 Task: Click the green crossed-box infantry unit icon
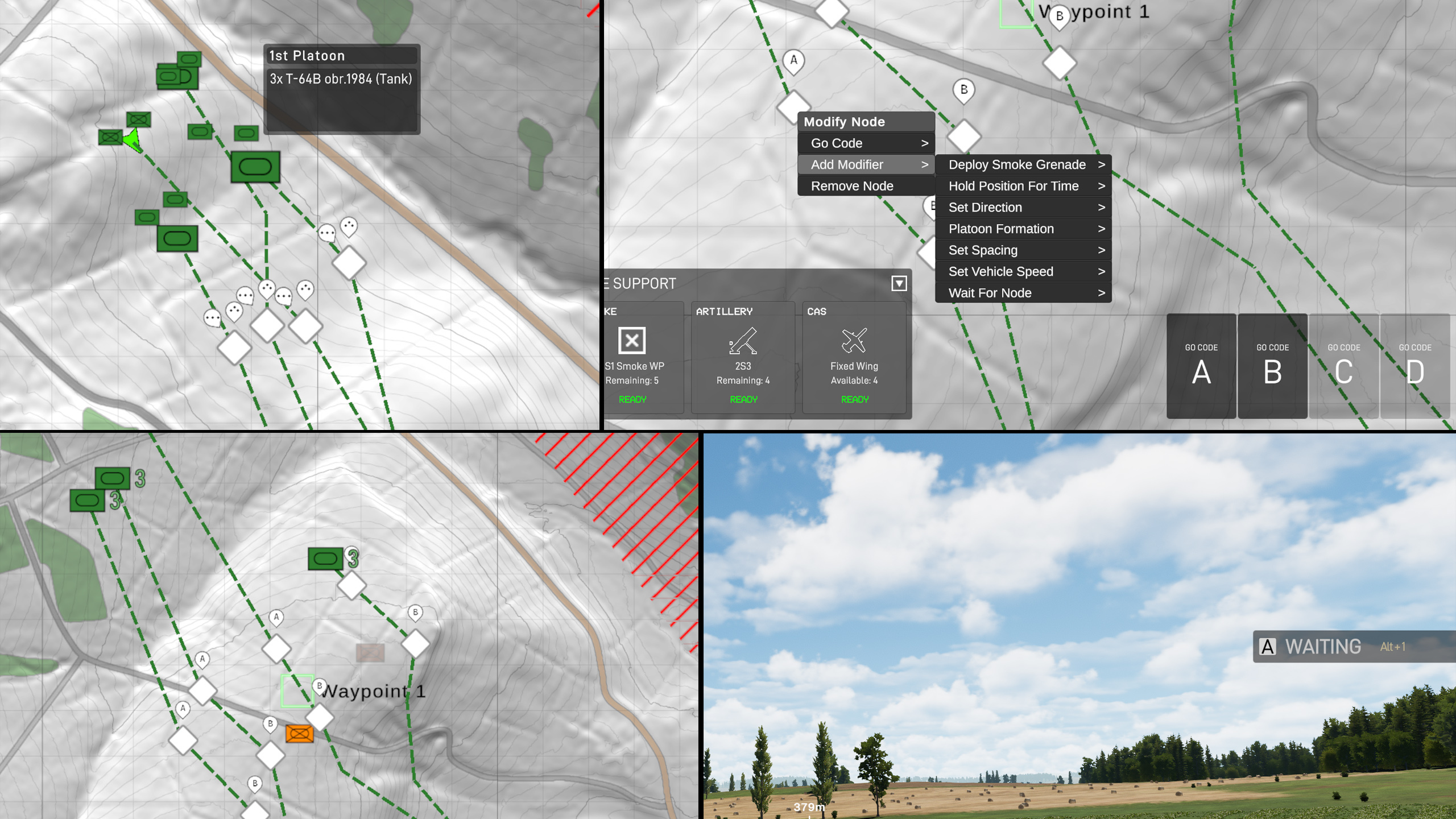(138, 119)
